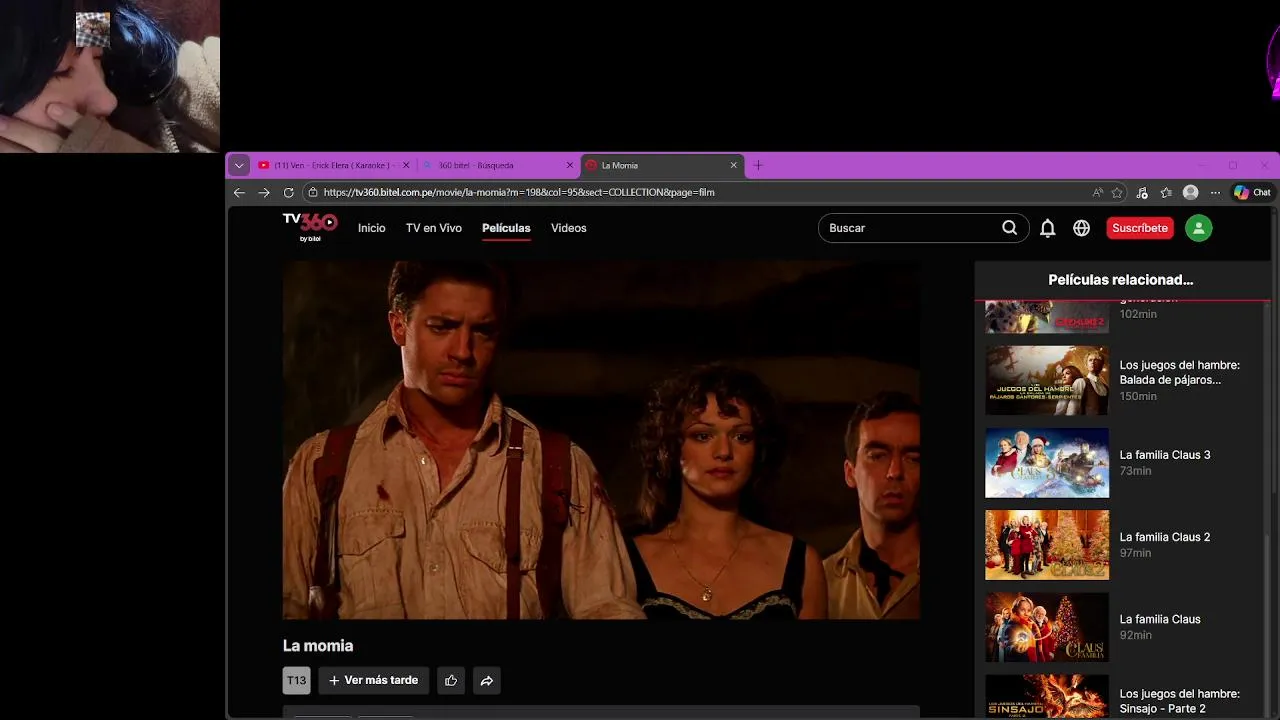Open the Videos section

[569, 228]
